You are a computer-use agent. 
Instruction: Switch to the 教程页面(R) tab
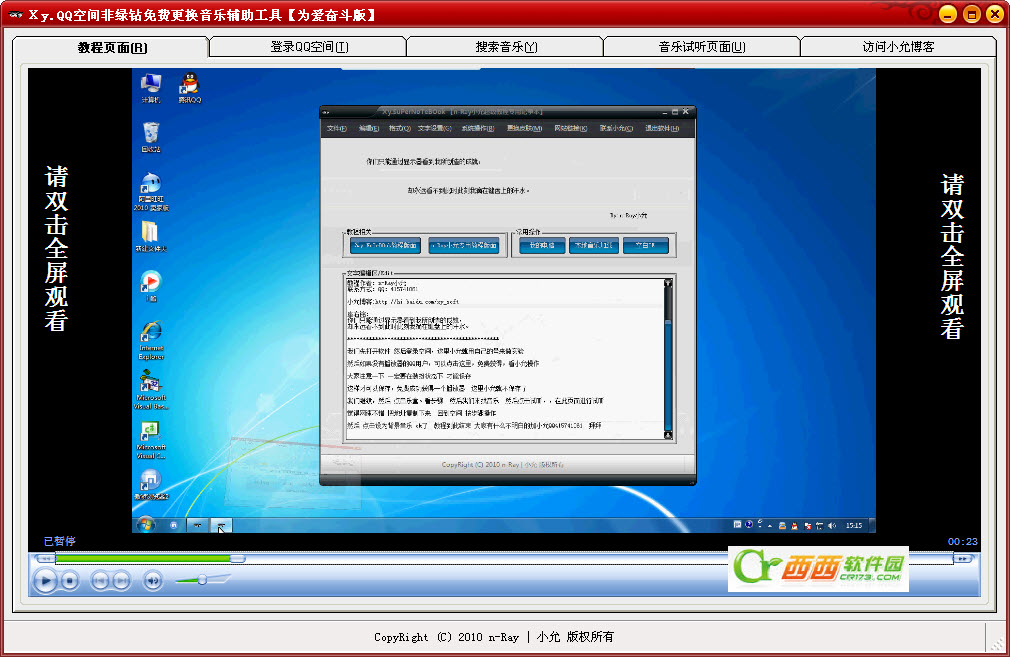tap(111, 47)
